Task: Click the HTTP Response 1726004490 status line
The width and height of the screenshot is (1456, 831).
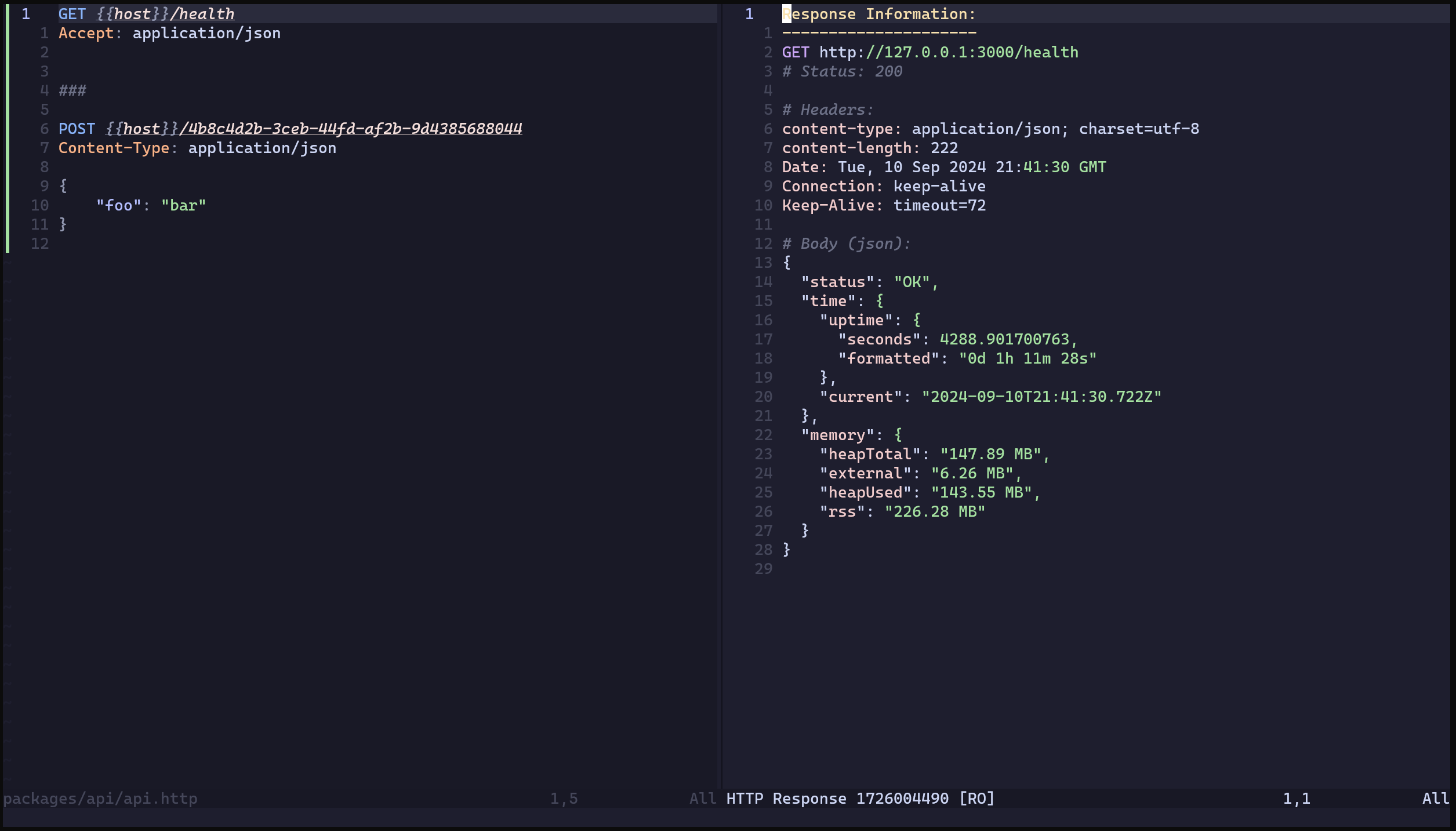Action: (x=860, y=799)
